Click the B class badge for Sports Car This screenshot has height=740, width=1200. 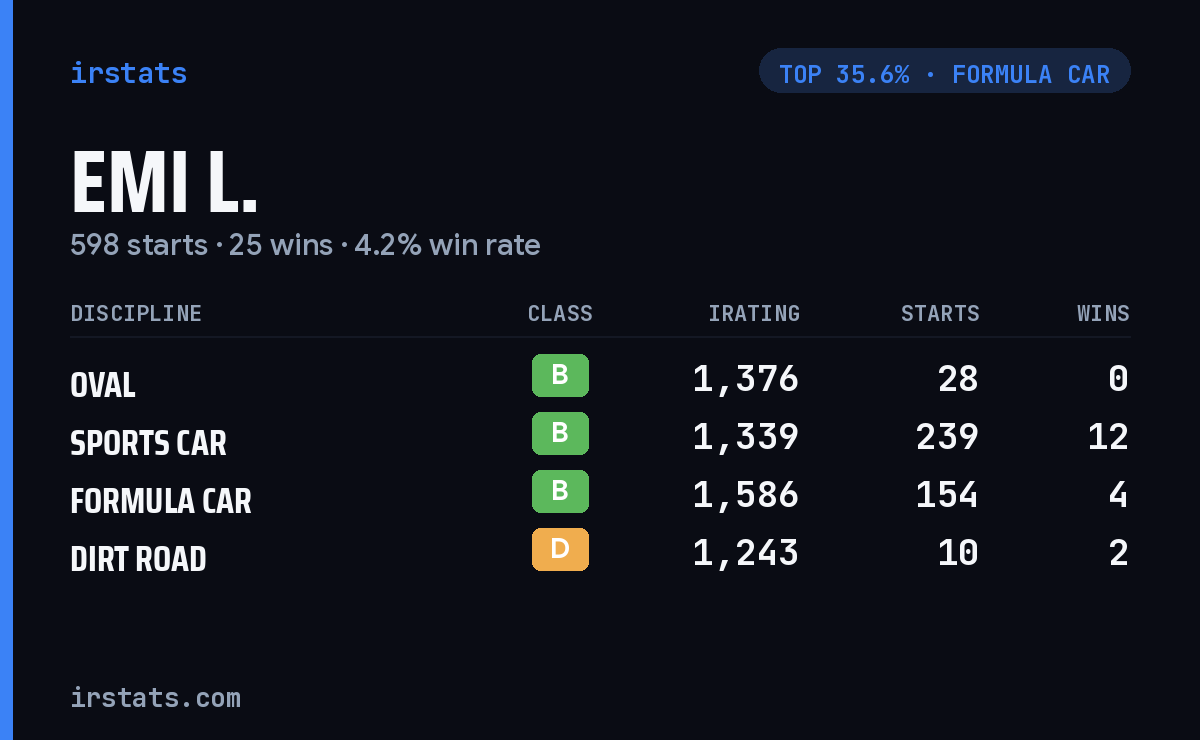pos(560,433)
